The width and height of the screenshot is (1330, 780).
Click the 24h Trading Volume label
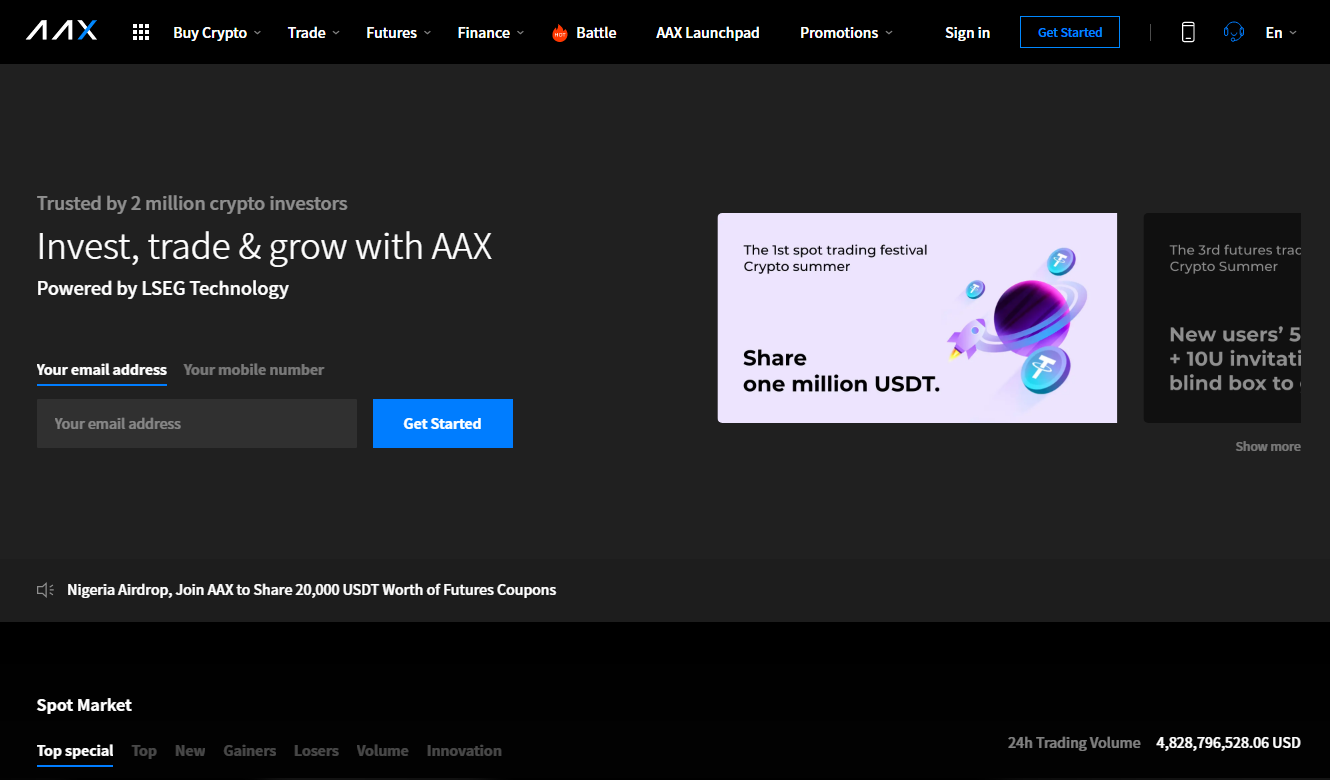click(1074, 743)
